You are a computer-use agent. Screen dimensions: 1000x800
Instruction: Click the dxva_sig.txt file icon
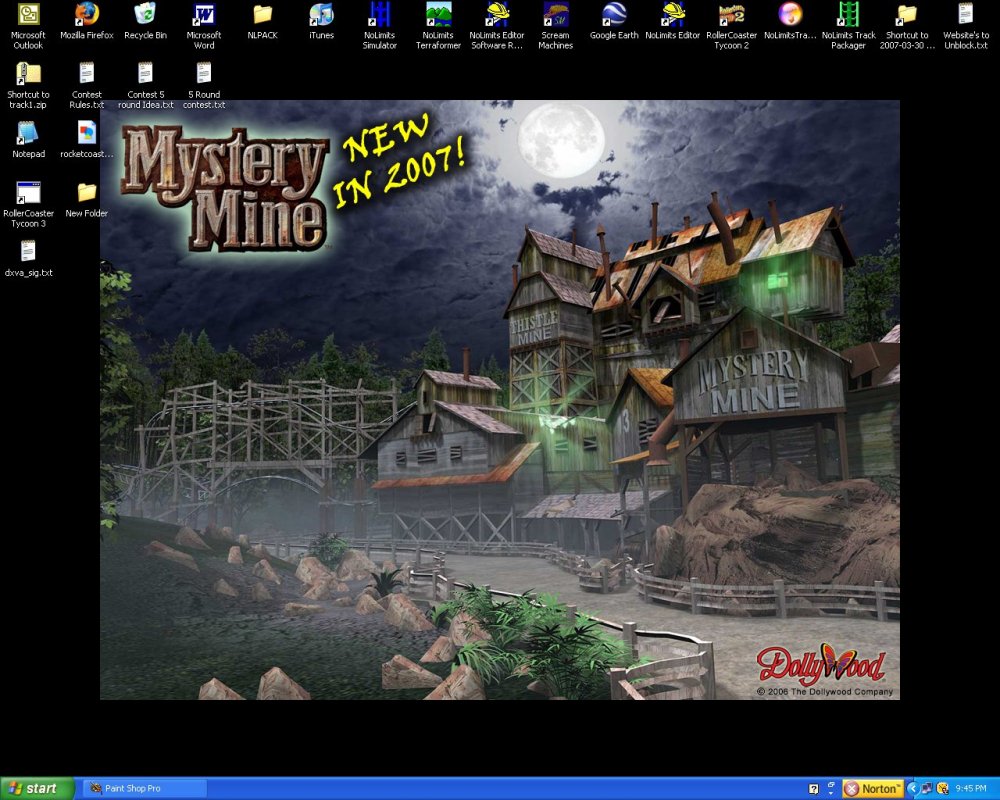point(28,251)
